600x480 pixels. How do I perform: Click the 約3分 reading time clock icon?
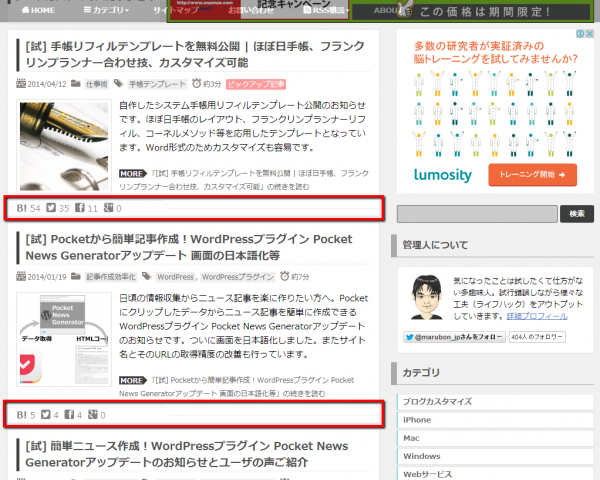(x=196, y=83)
